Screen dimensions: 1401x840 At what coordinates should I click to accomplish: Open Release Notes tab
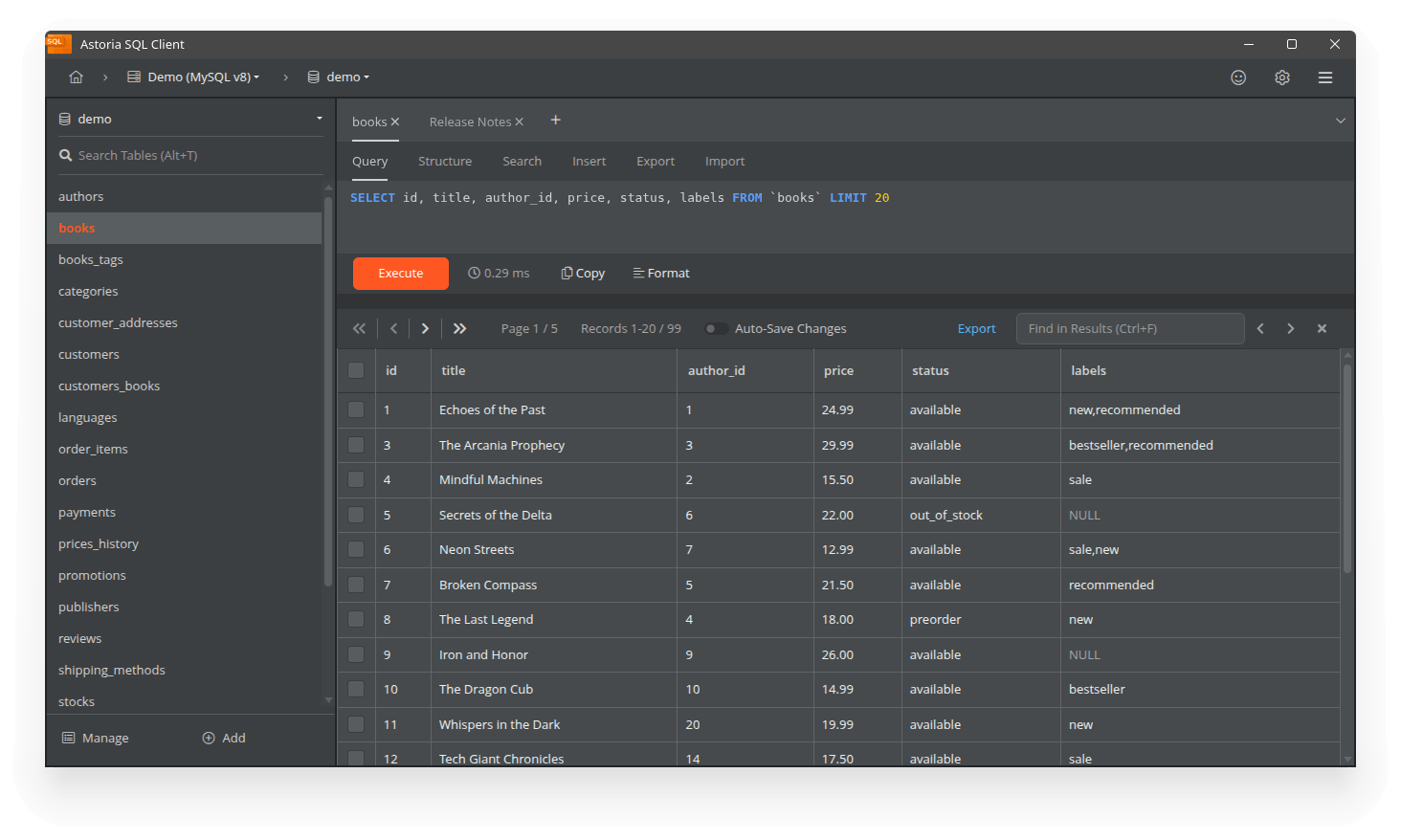click(470, 122)
